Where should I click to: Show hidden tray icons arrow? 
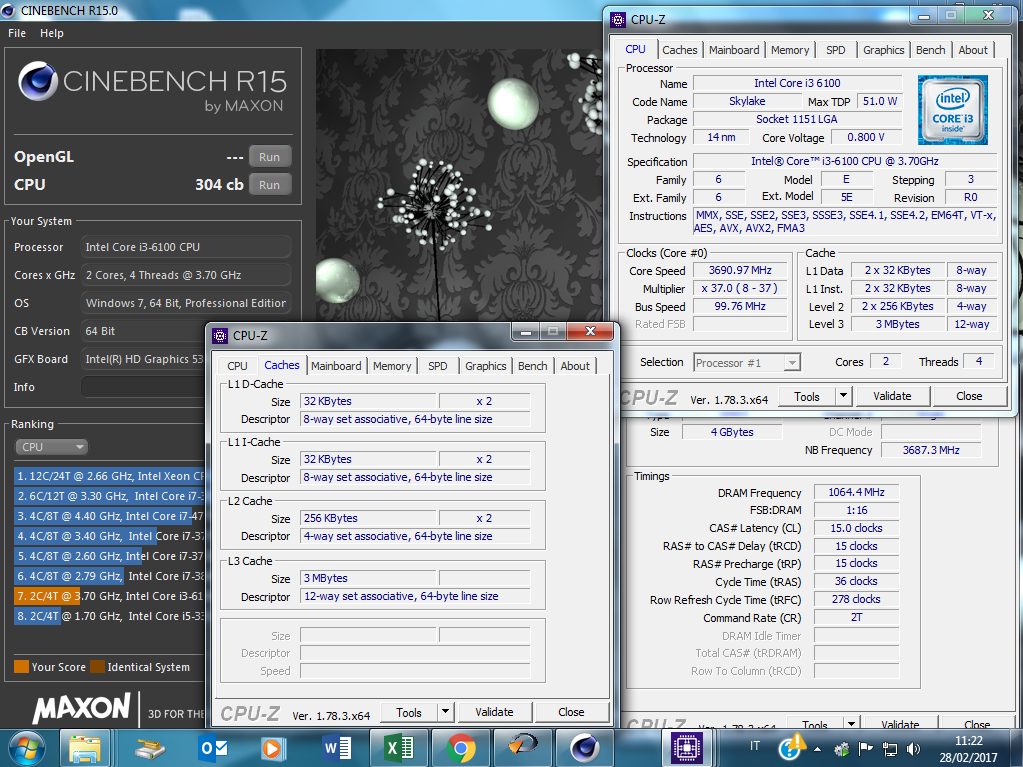(x=817, y=749)
